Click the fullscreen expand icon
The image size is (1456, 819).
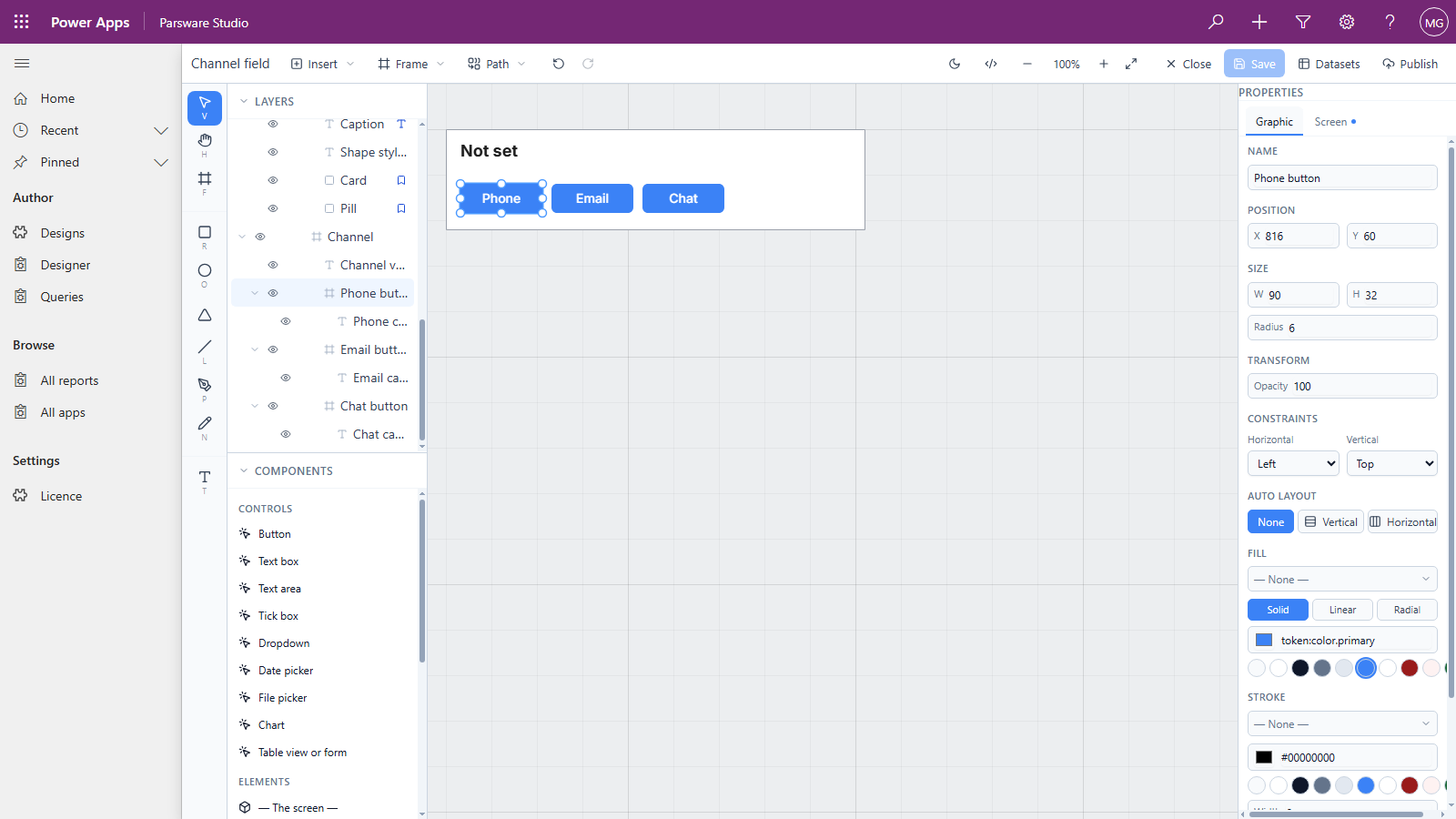click(1131, 64)
